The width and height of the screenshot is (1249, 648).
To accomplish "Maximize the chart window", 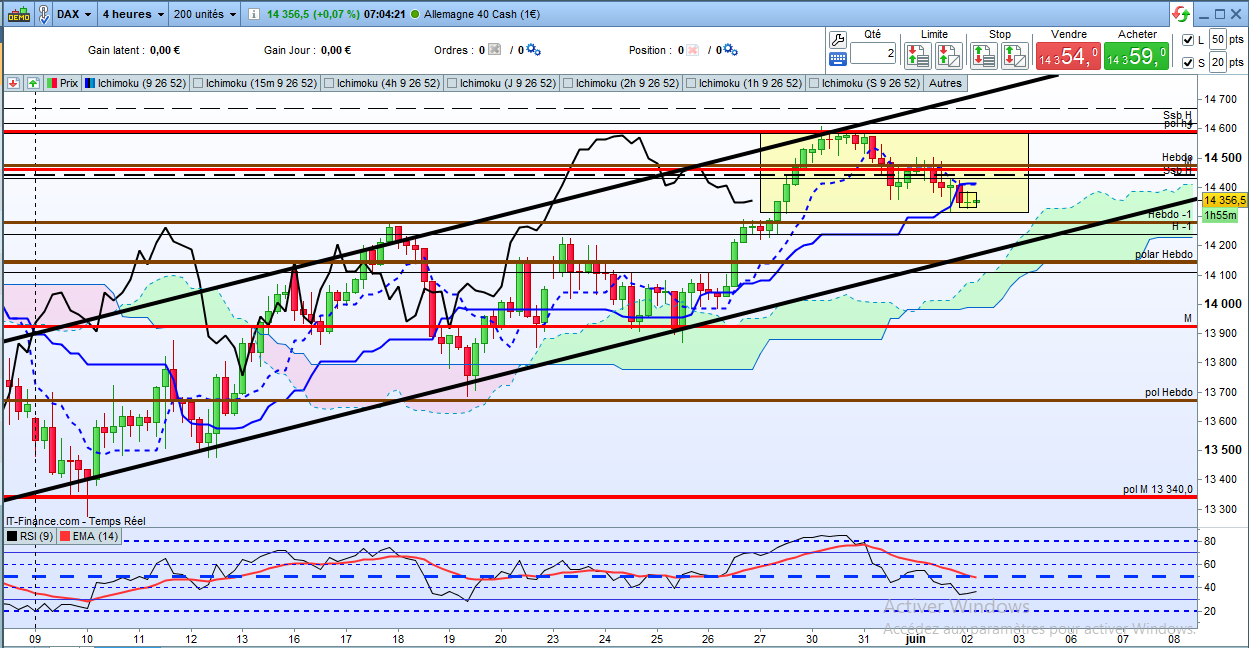I will click(x=1221, y=14).
